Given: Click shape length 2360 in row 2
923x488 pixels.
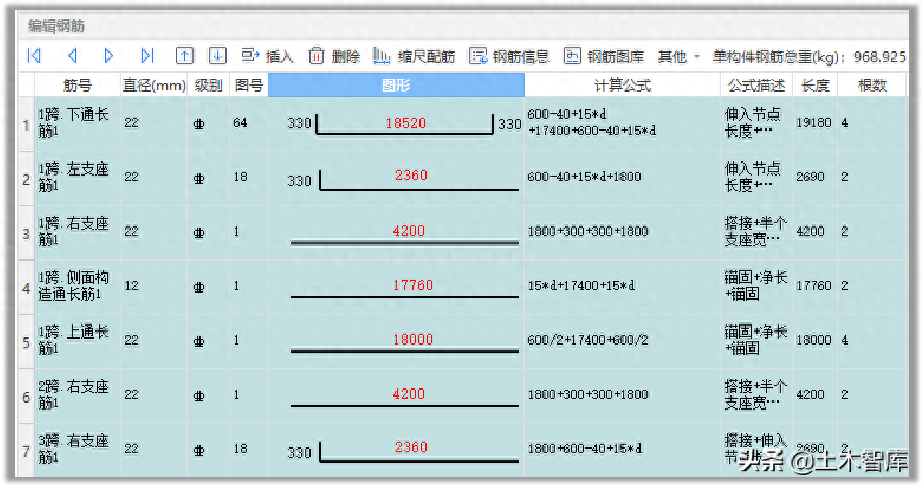Looking at the screenshot, I should coord(411,175).
